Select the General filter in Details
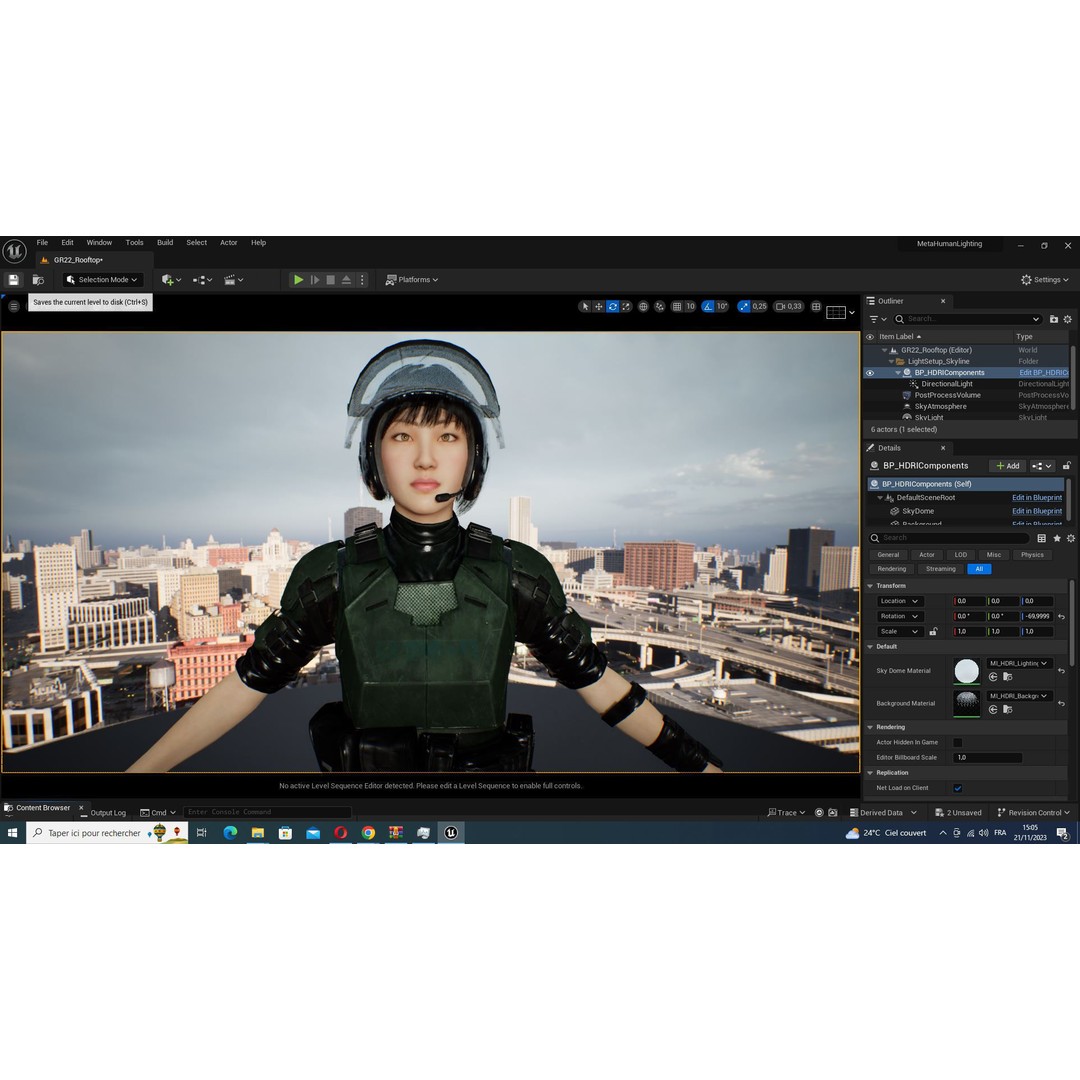 click(888, 554)
